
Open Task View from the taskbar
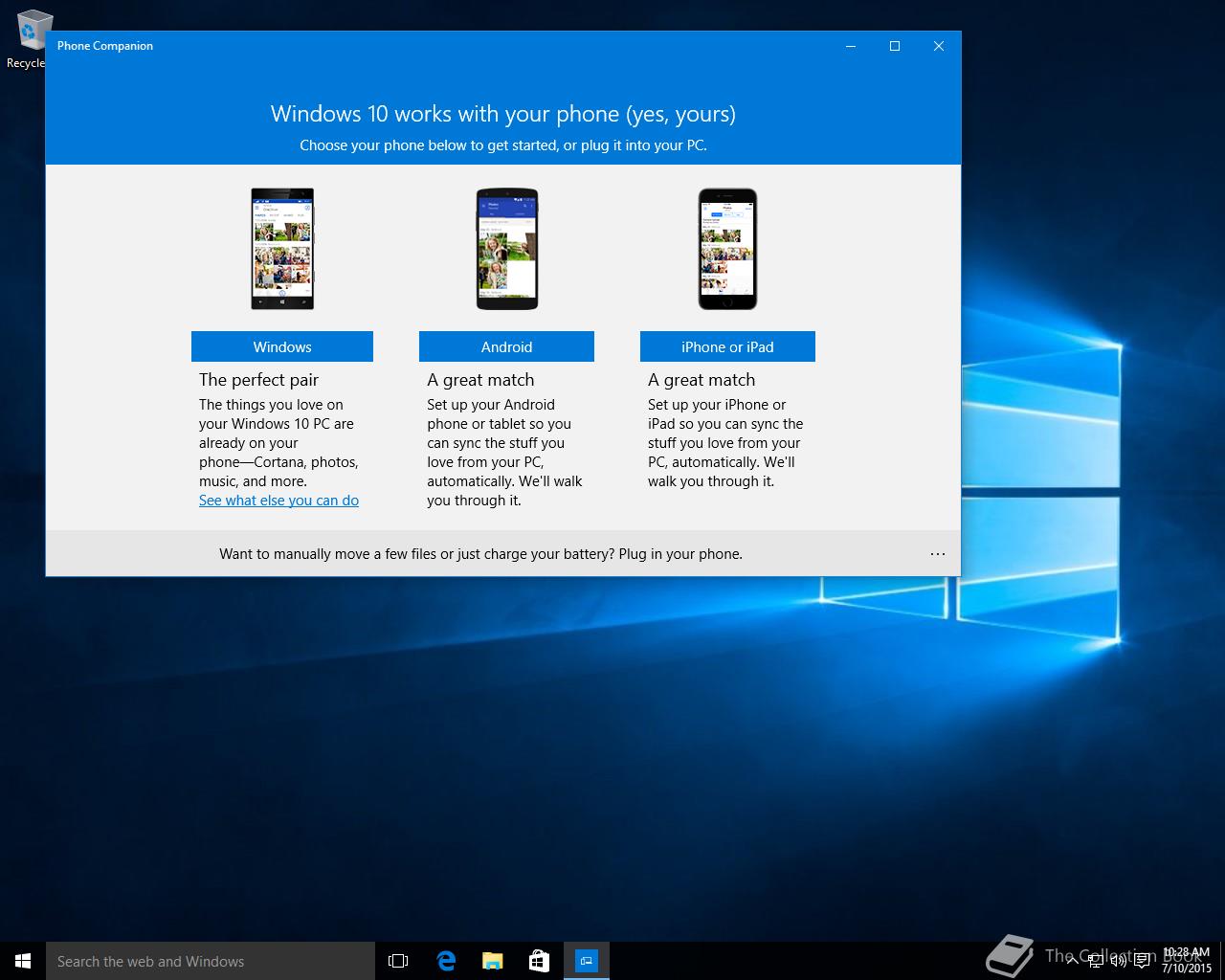[398, 961]
